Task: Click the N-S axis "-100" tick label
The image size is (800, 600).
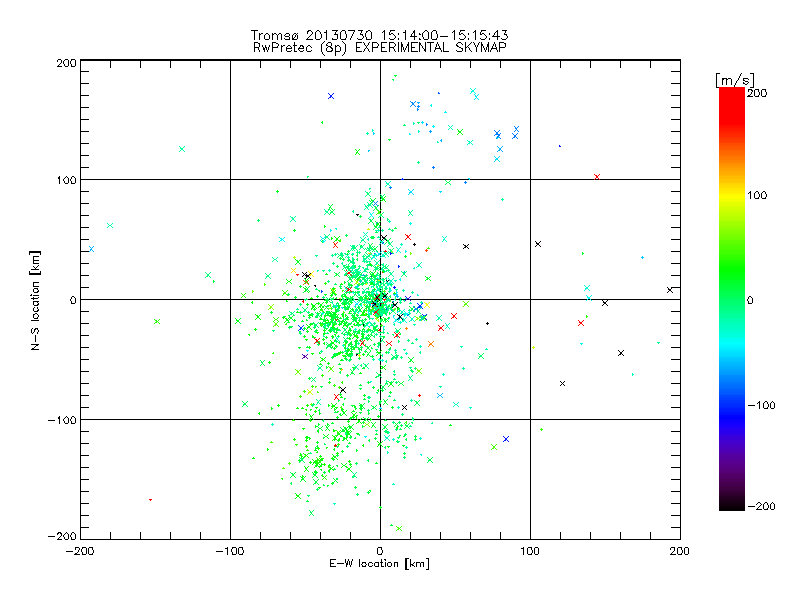Action: 62,420
